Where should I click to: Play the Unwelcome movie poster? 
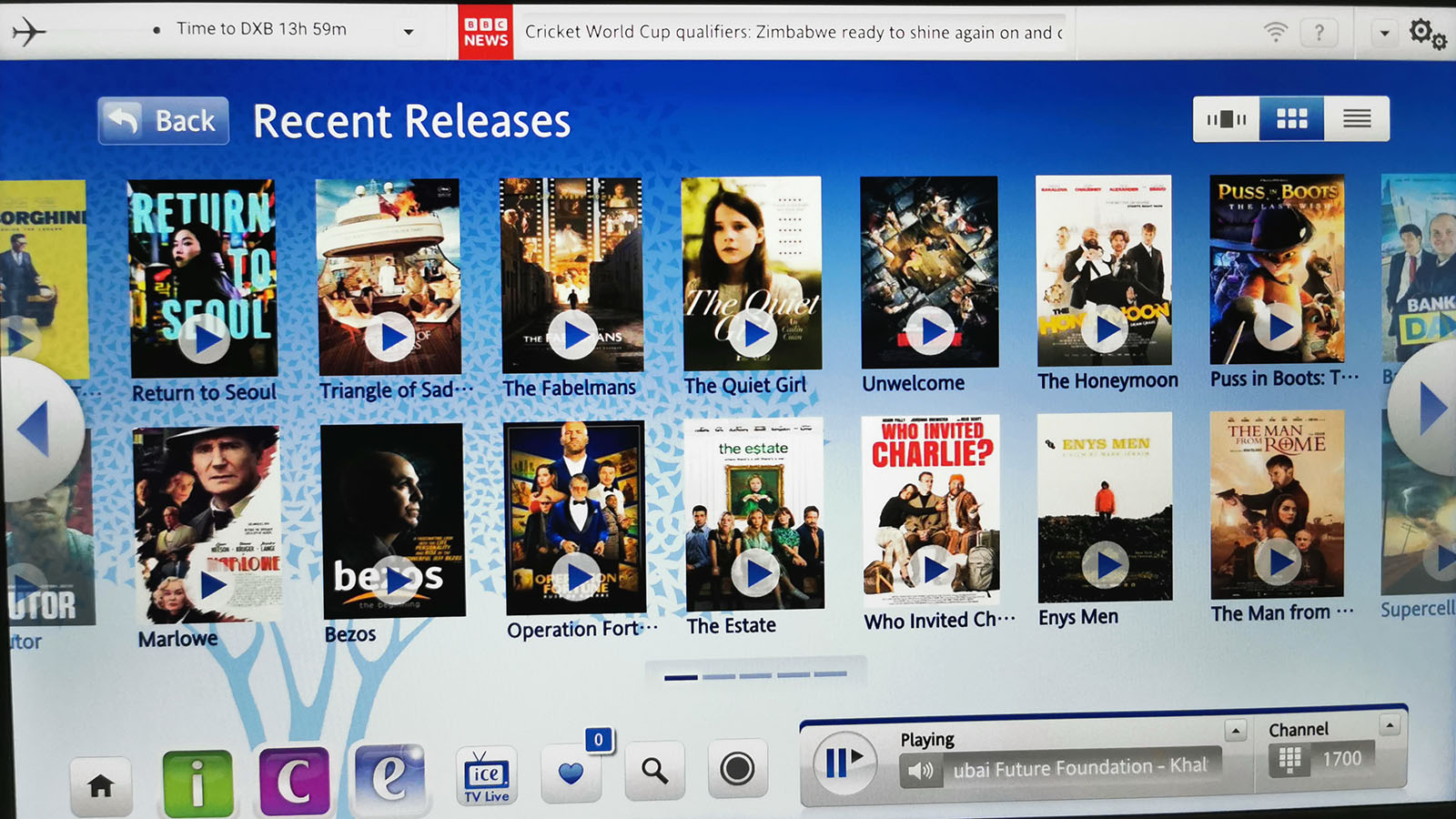929,271
